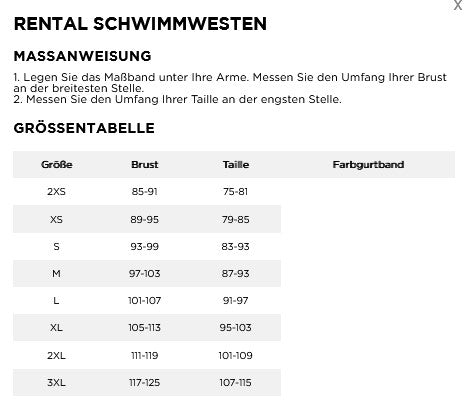This screenshot has height=408, width=466.
Task: Select the XL size row label
Action: point(56,328)
